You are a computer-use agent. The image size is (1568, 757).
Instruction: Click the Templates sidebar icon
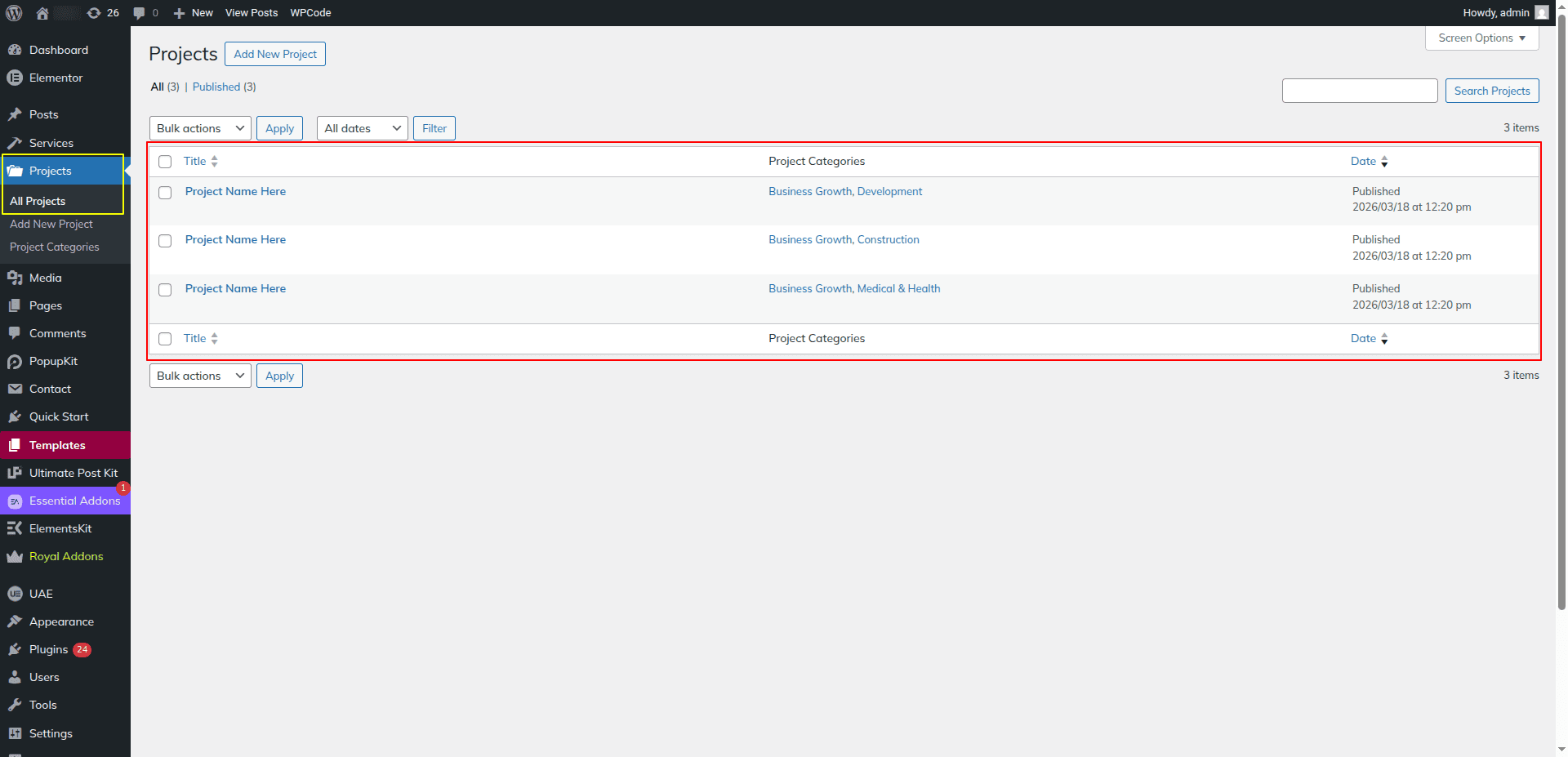pyautogui.click(x=15, y=445)
